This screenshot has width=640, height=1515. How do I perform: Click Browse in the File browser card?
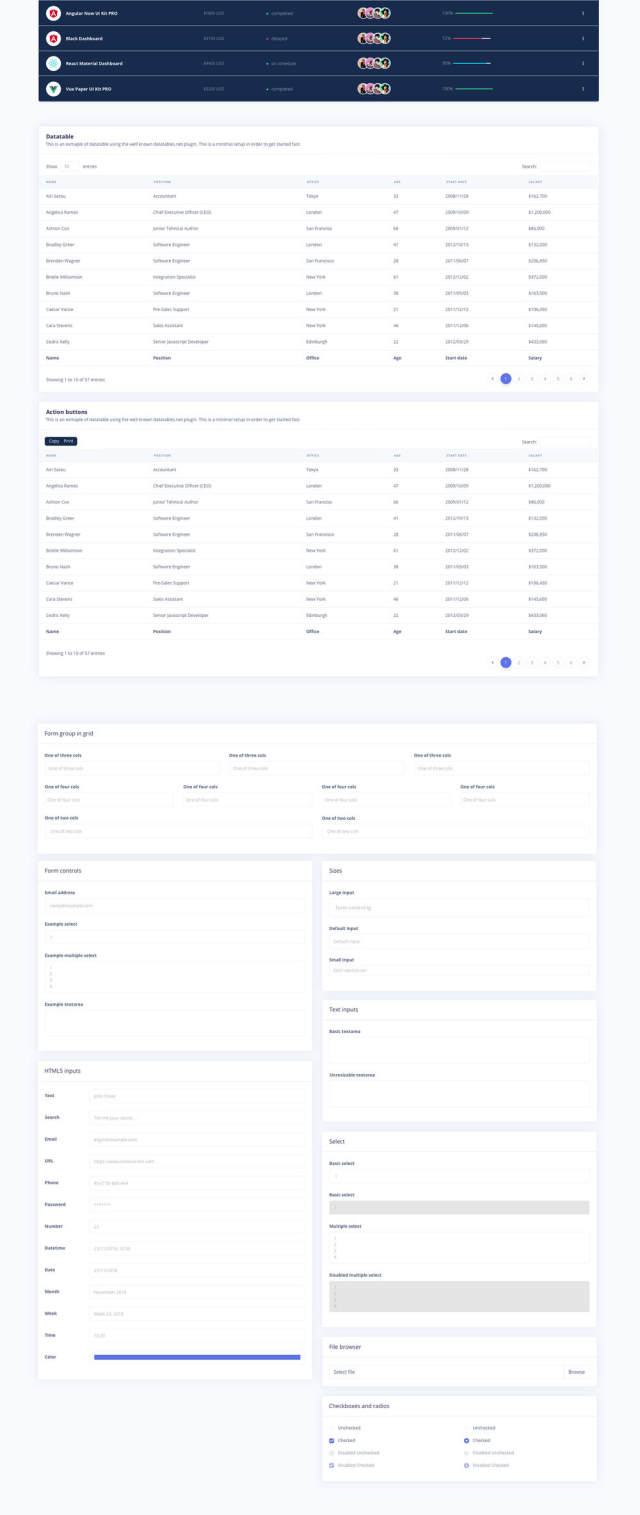tap(577, 1372)
